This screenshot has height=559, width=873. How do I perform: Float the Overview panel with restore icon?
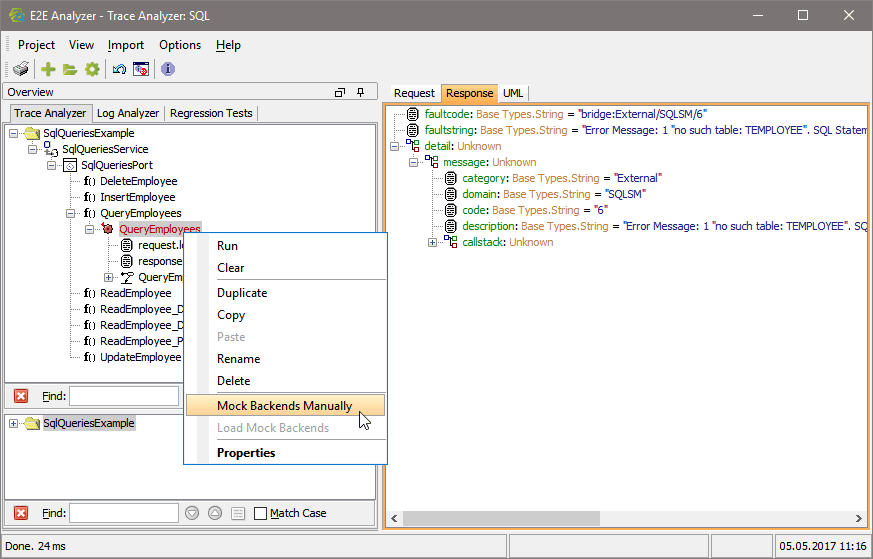[x=339, y=92]
